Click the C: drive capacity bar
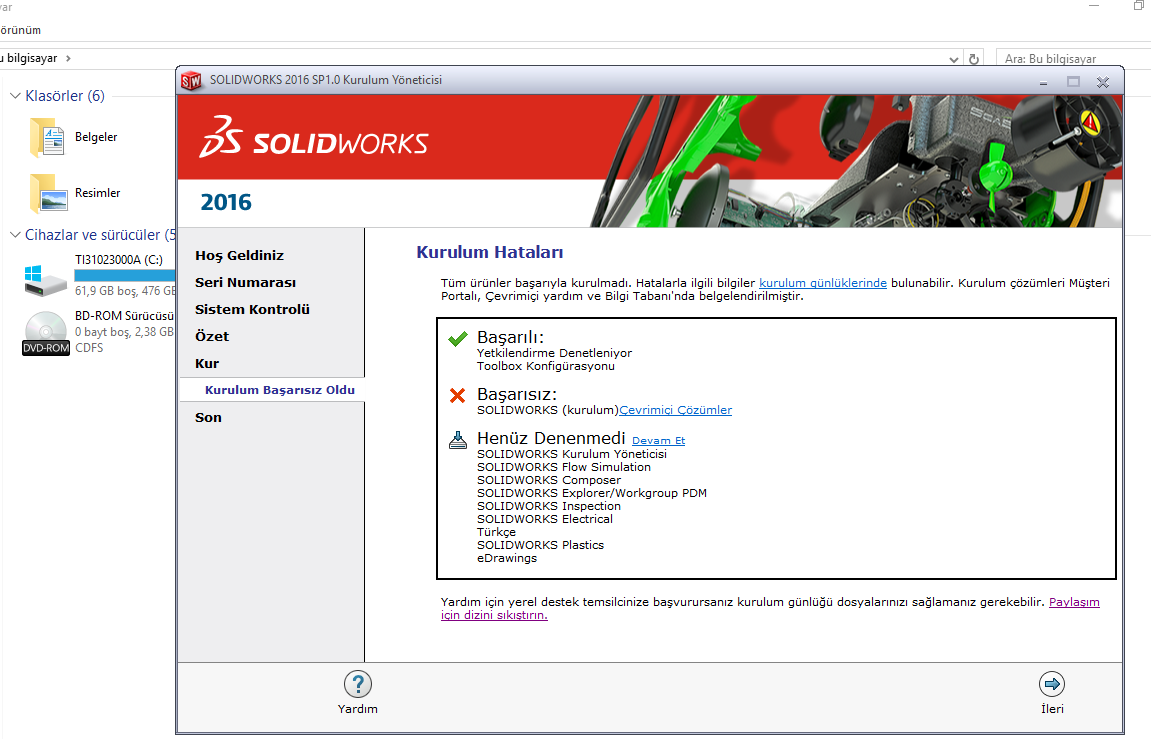 coord(125,275)
